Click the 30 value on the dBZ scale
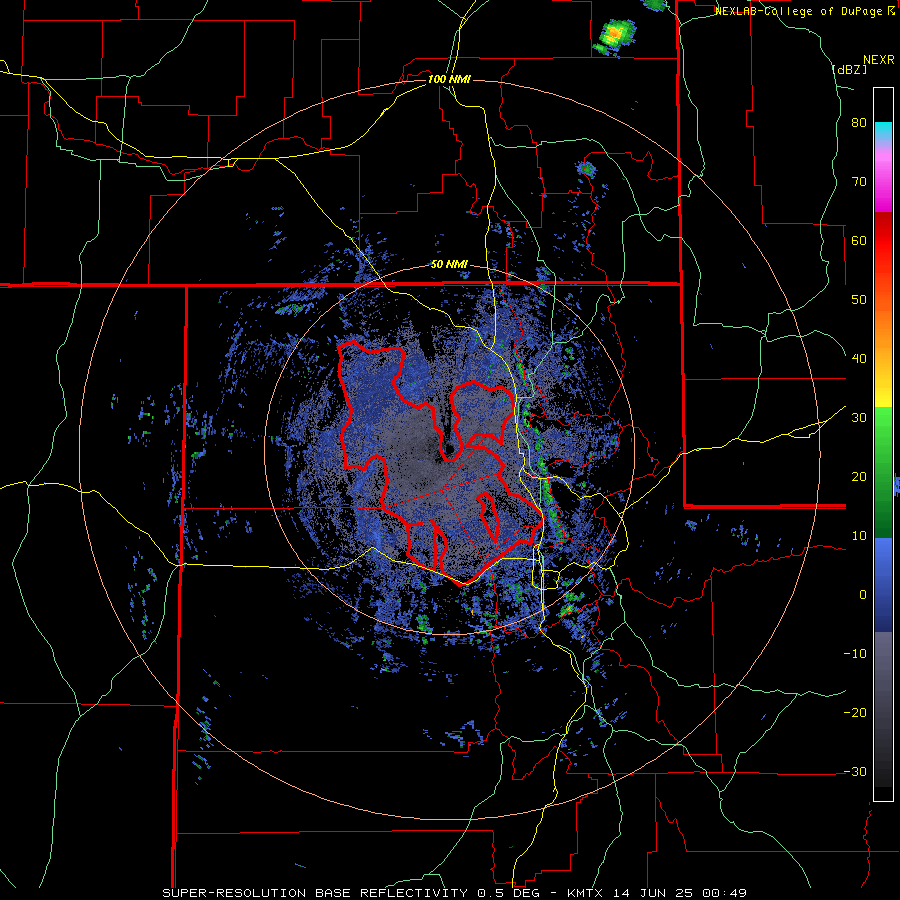 coord(859,417)
